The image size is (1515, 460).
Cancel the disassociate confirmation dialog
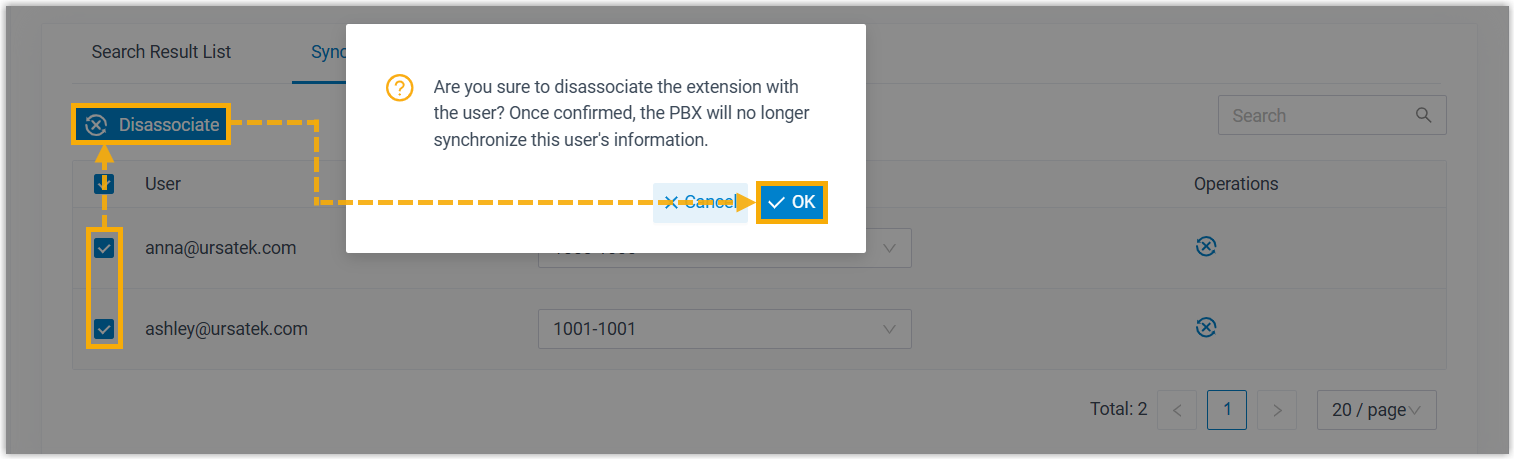[699, 202]
